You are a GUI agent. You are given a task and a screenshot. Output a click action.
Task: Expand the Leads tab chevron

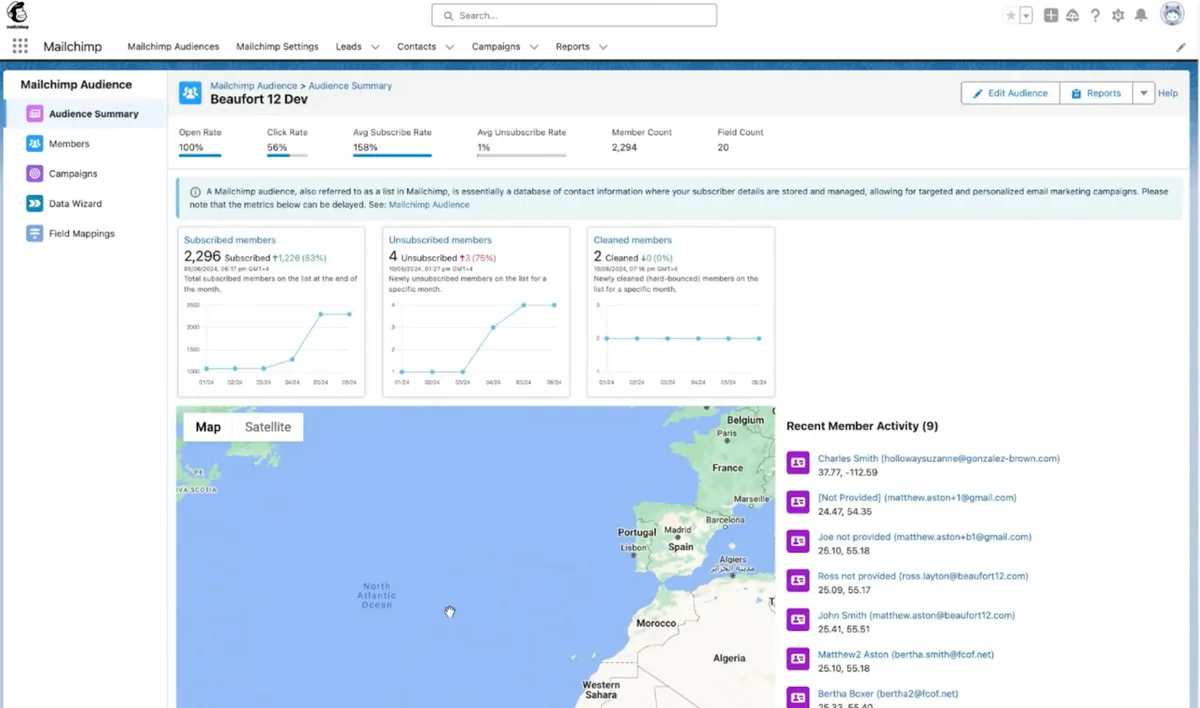coord(375,47)
